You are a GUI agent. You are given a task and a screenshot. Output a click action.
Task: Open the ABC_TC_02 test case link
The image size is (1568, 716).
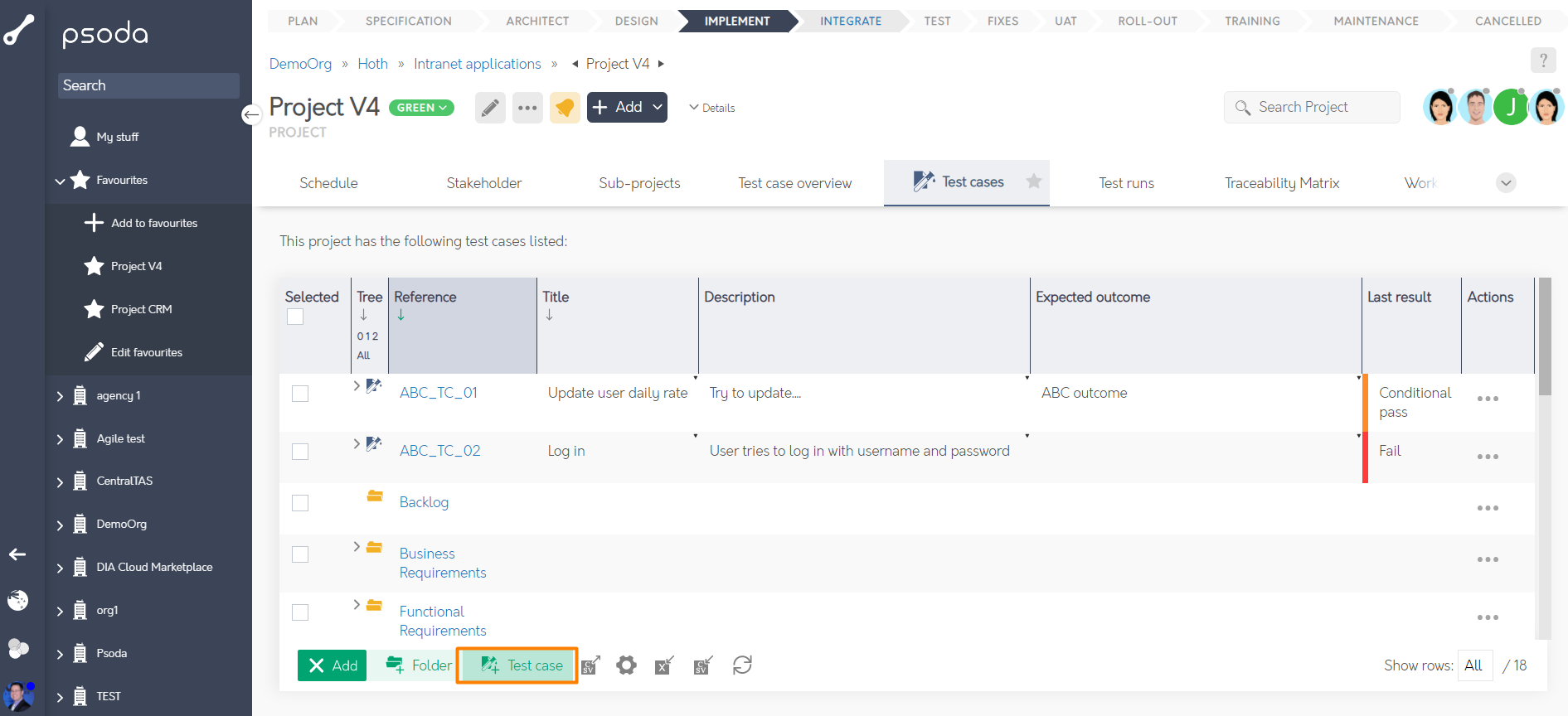pos(439,451)
